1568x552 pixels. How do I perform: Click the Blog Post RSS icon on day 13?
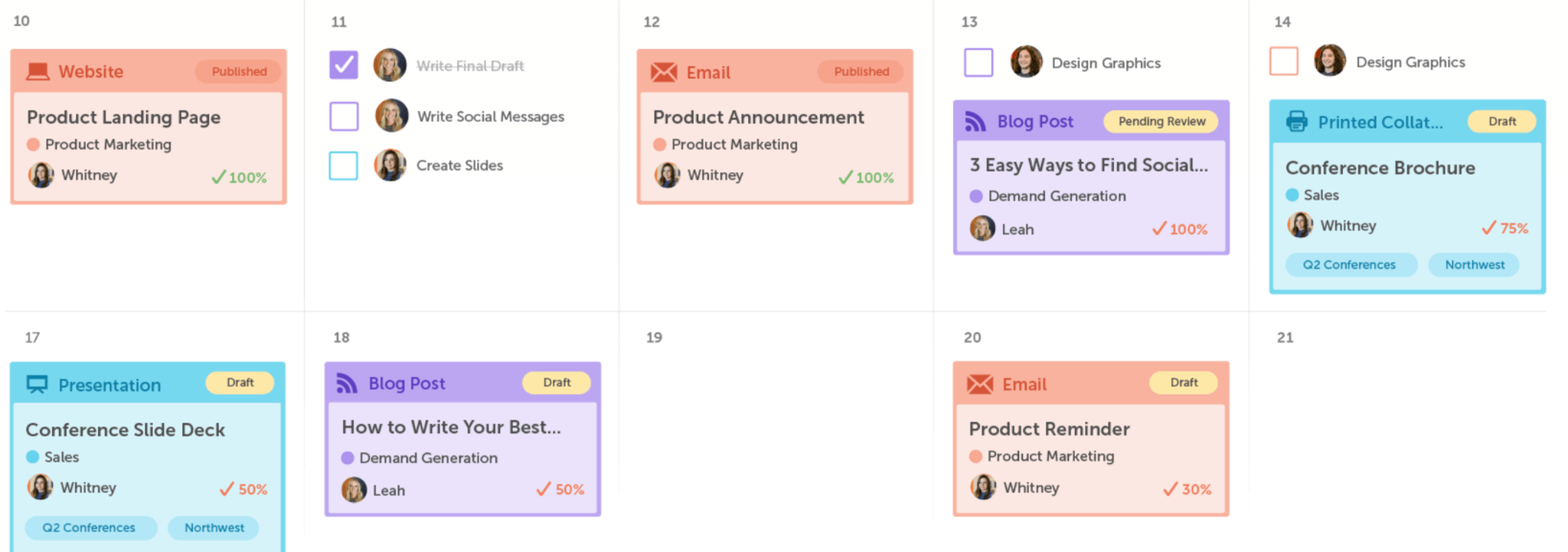[x=975, y=122]
